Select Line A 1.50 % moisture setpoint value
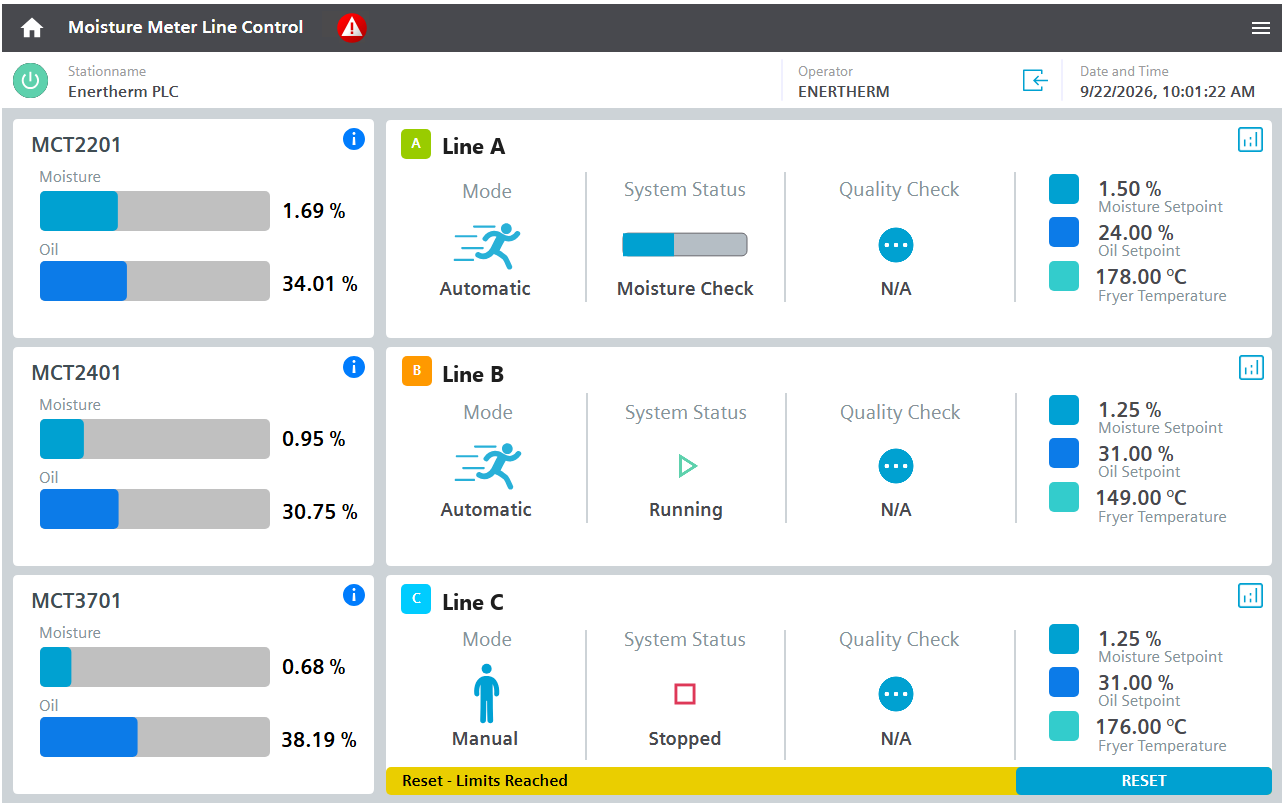Image resolution: width=1283 pixels, height=803 pixels. 1130,189
